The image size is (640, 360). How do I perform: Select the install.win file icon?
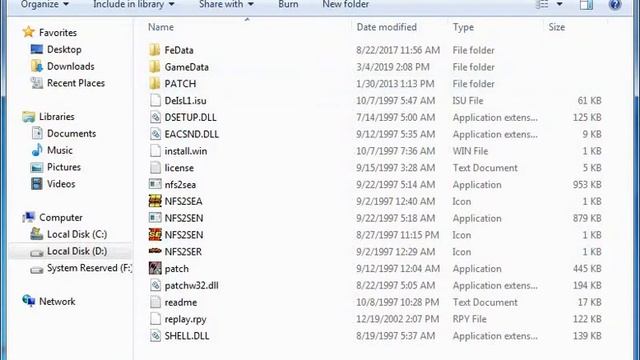pos(155,151)
